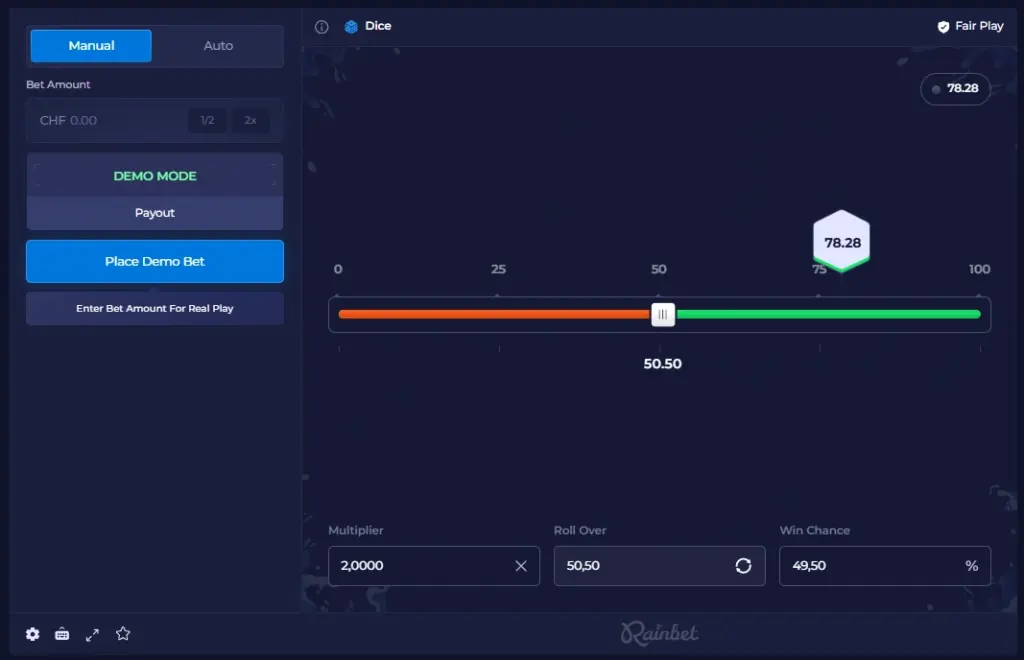Click the Multiplier X icon
Image resolution: width=1024 pixels, height=660 pixels.
point(520,566)
